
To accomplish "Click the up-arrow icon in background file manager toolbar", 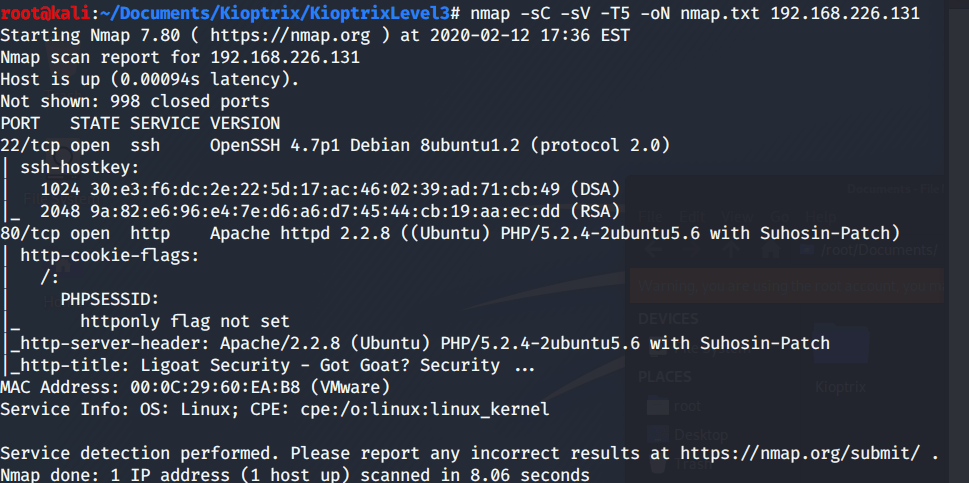I will (x=731, y=250).
